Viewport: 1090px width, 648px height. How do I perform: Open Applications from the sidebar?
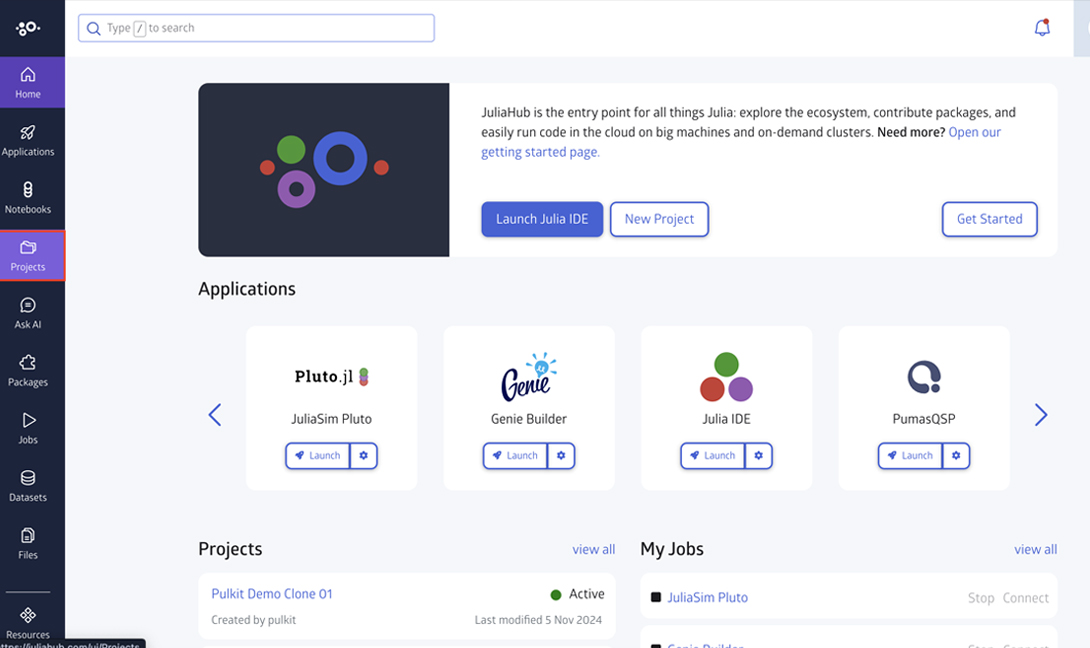pyautogui.click(x=28, y=140)
